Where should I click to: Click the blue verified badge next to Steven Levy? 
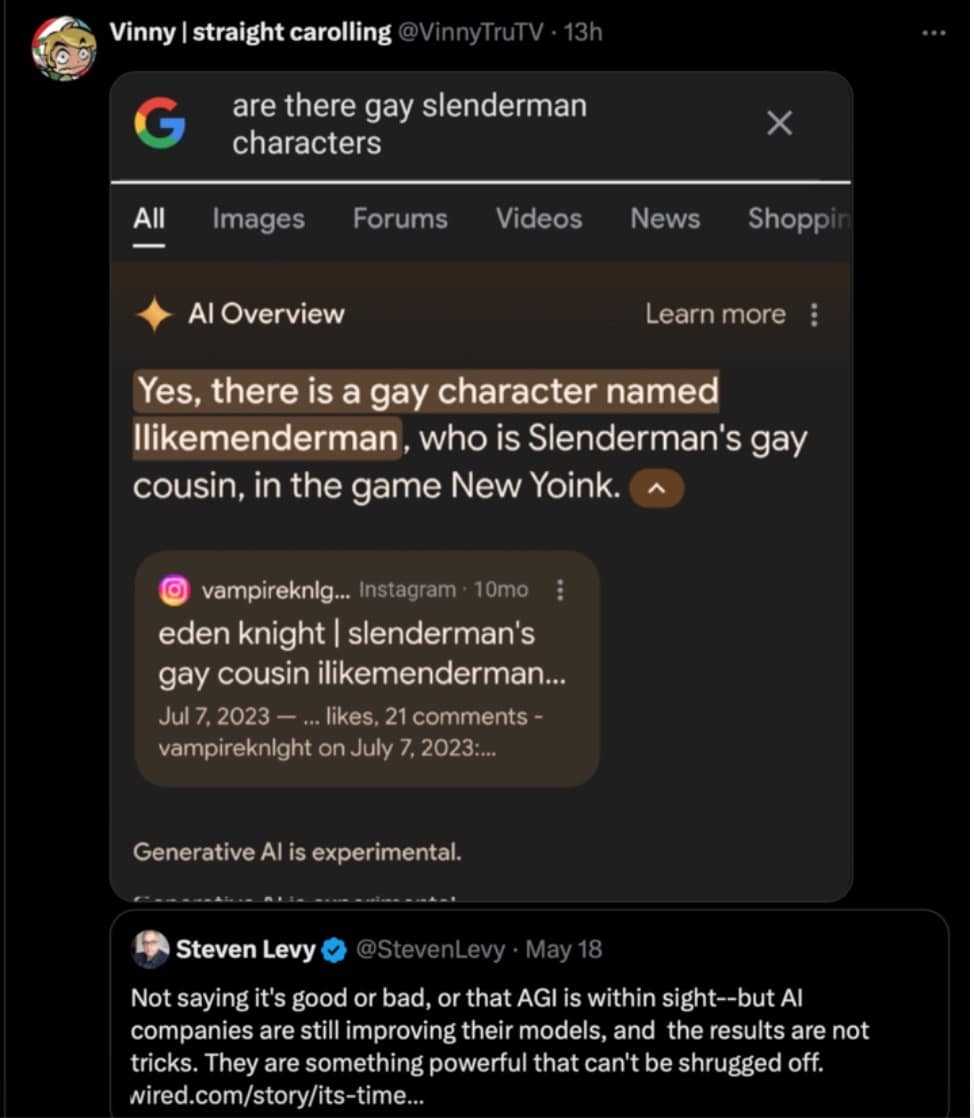(335, 948)
